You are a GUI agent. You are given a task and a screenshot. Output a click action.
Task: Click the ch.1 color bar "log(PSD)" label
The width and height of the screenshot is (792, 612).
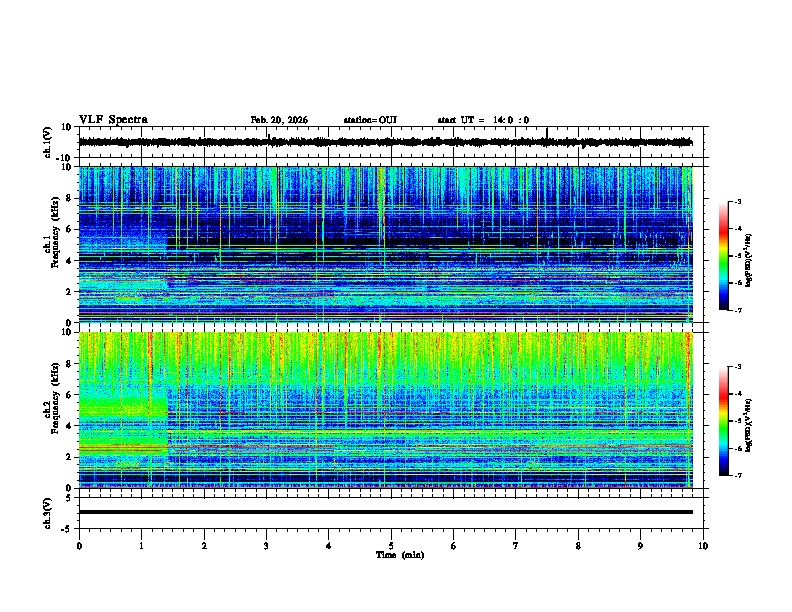pos(748,260)
